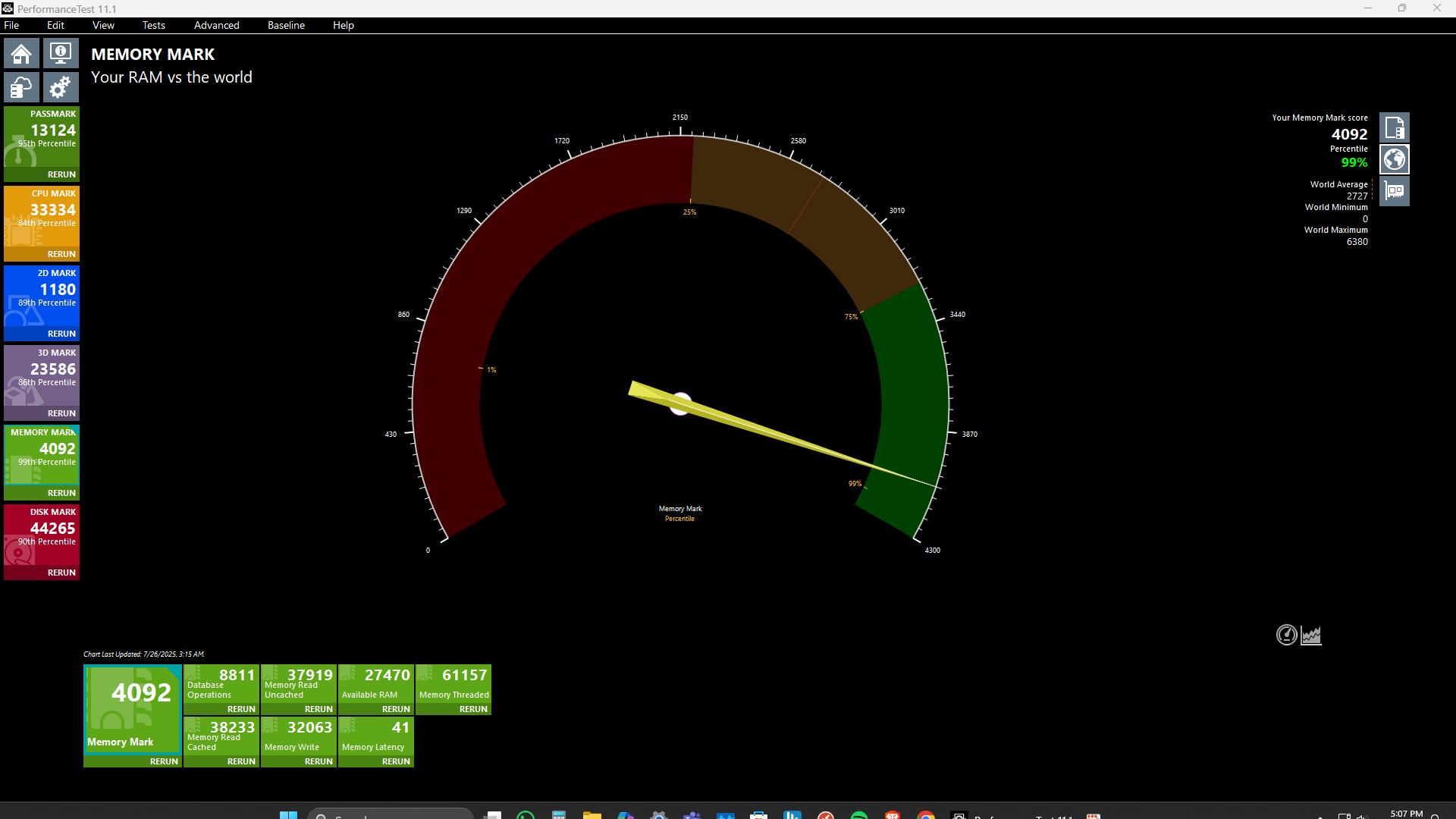Select the PassMark 13124 score tile
Screen dimensions: 1456x819
(x=42, y=137)
